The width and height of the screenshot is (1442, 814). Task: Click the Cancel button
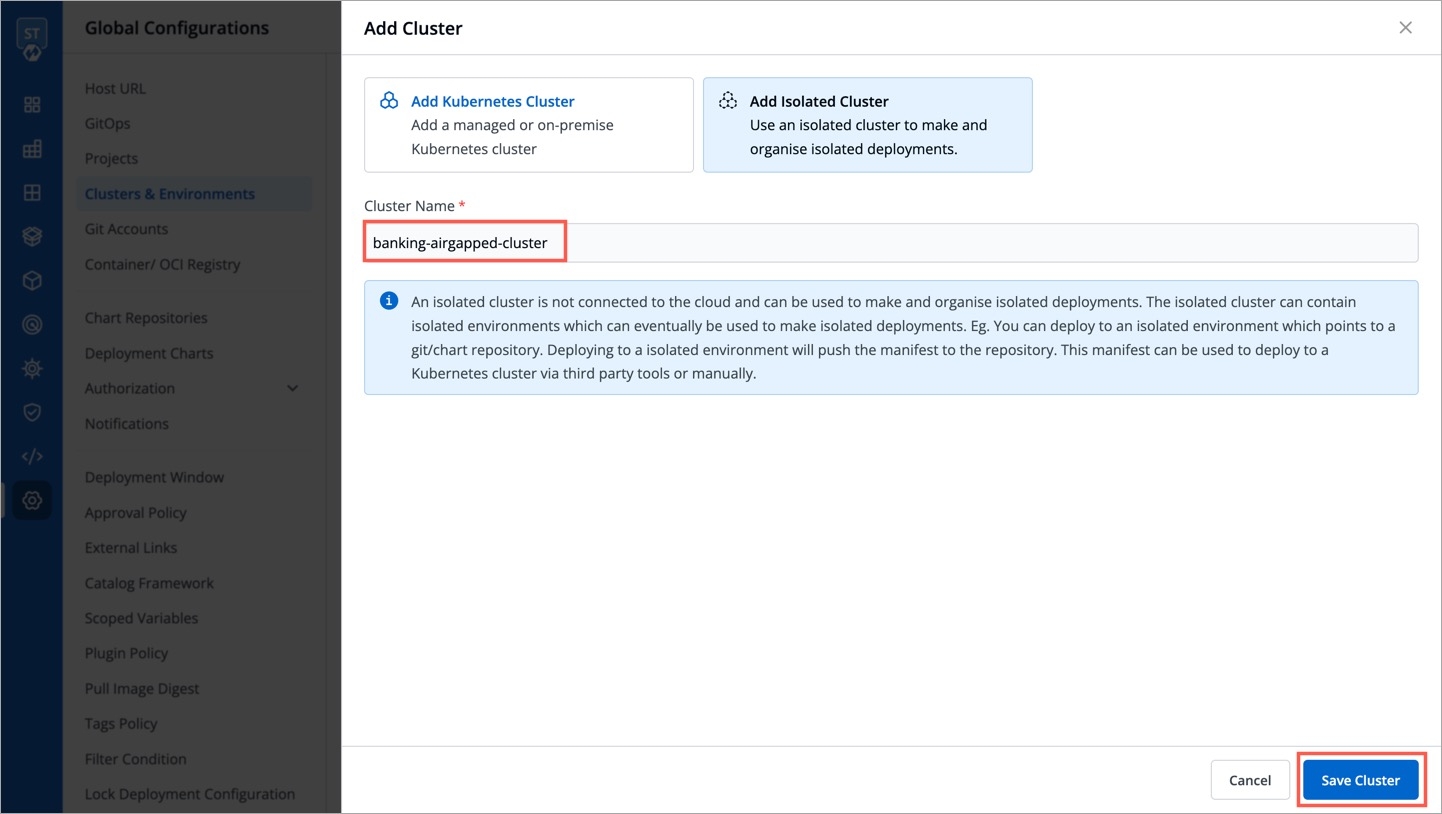point(1250,780)
